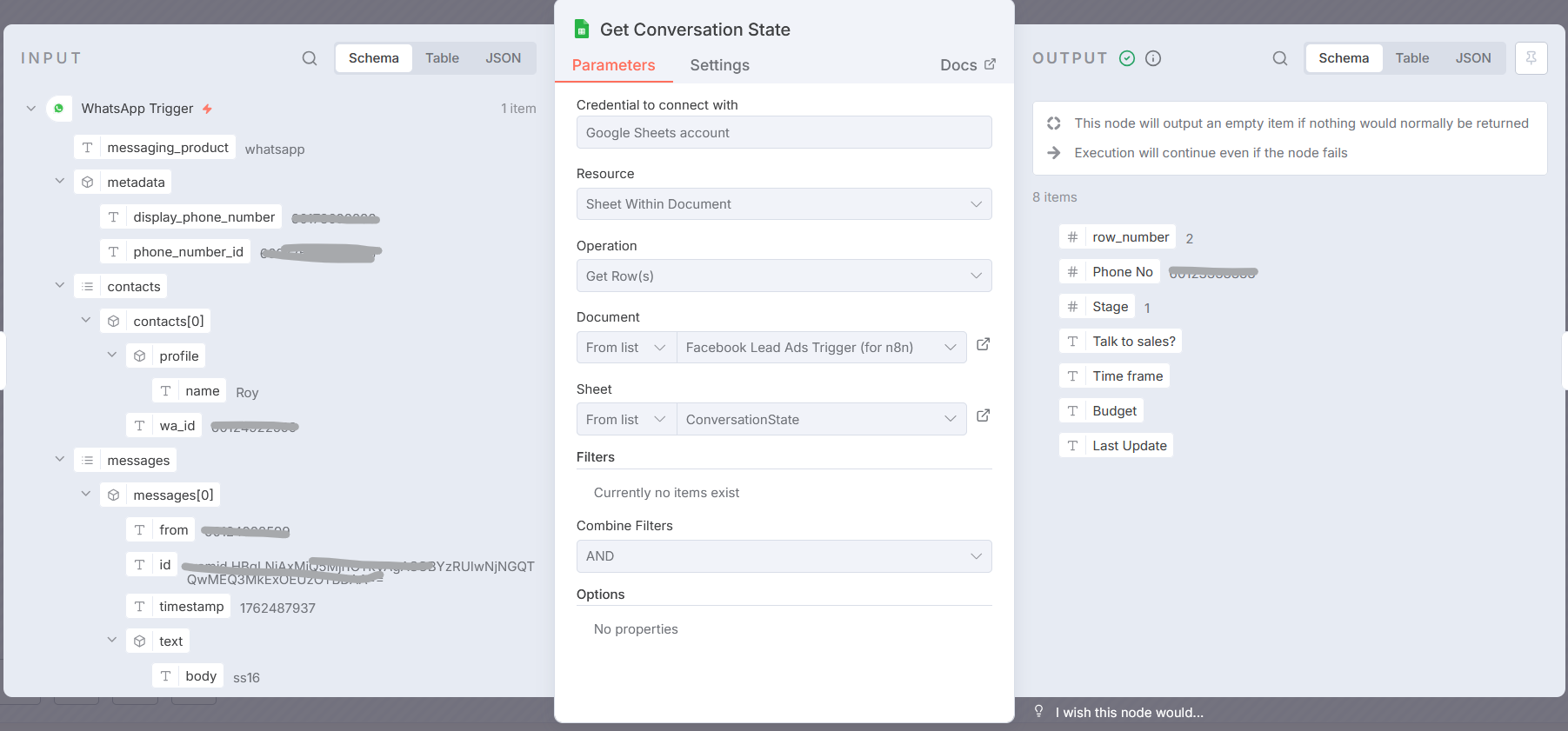Open the Docs link
The height and width of the screenshot is (731, 1568).
coord(967,65)
